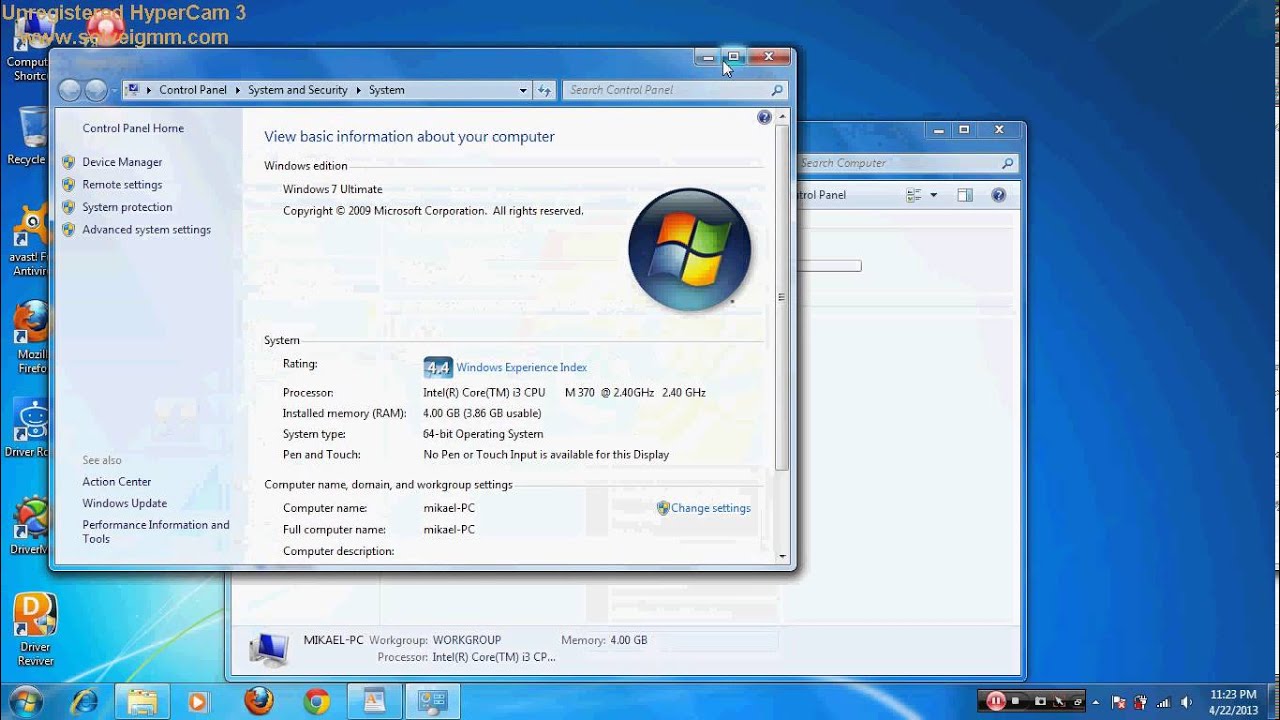Pause HyperCam recording in tray
Viewport: 1280px width, 720px height.
(x=995, y=701)
